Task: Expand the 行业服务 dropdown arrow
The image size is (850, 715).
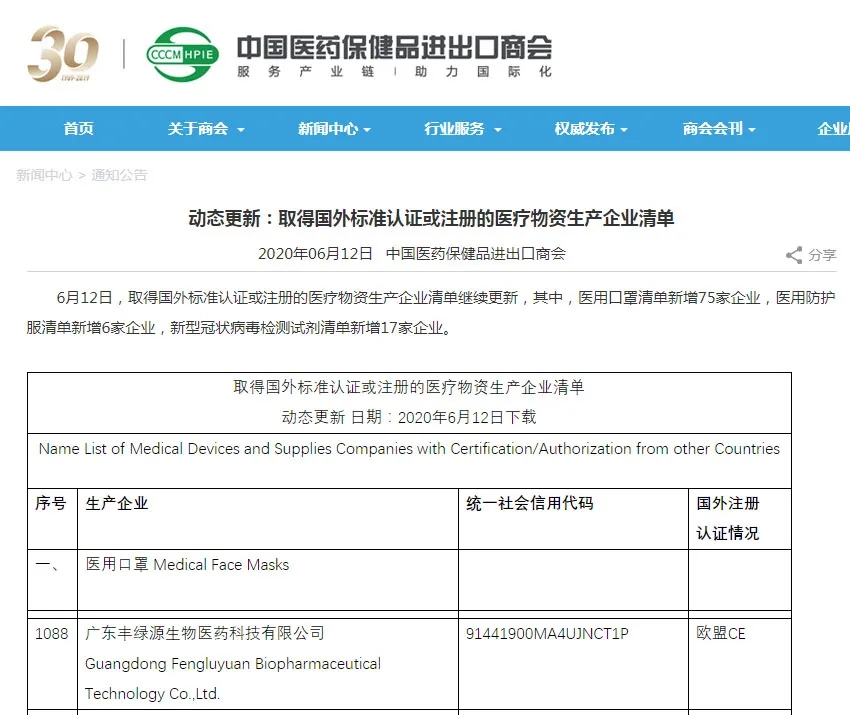Action: [x=498, y=130]
